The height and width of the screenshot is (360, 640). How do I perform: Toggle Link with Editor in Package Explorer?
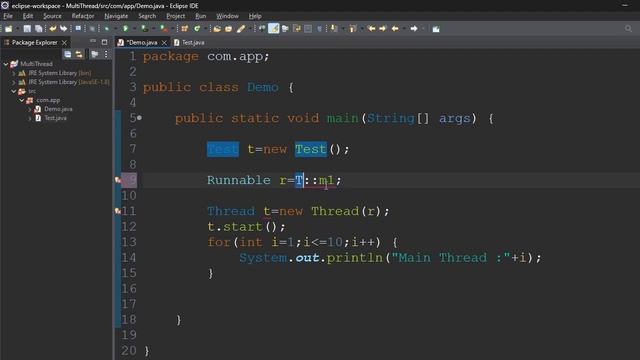[78, 54]
